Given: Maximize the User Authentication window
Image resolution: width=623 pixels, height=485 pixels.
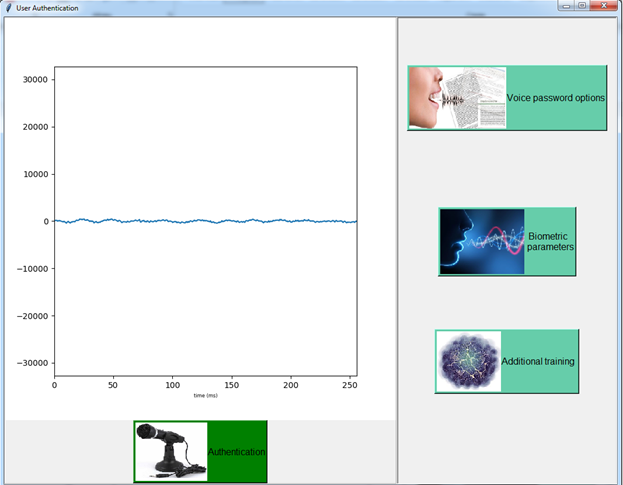Looking at the screenshot, I should coord(582,6).
